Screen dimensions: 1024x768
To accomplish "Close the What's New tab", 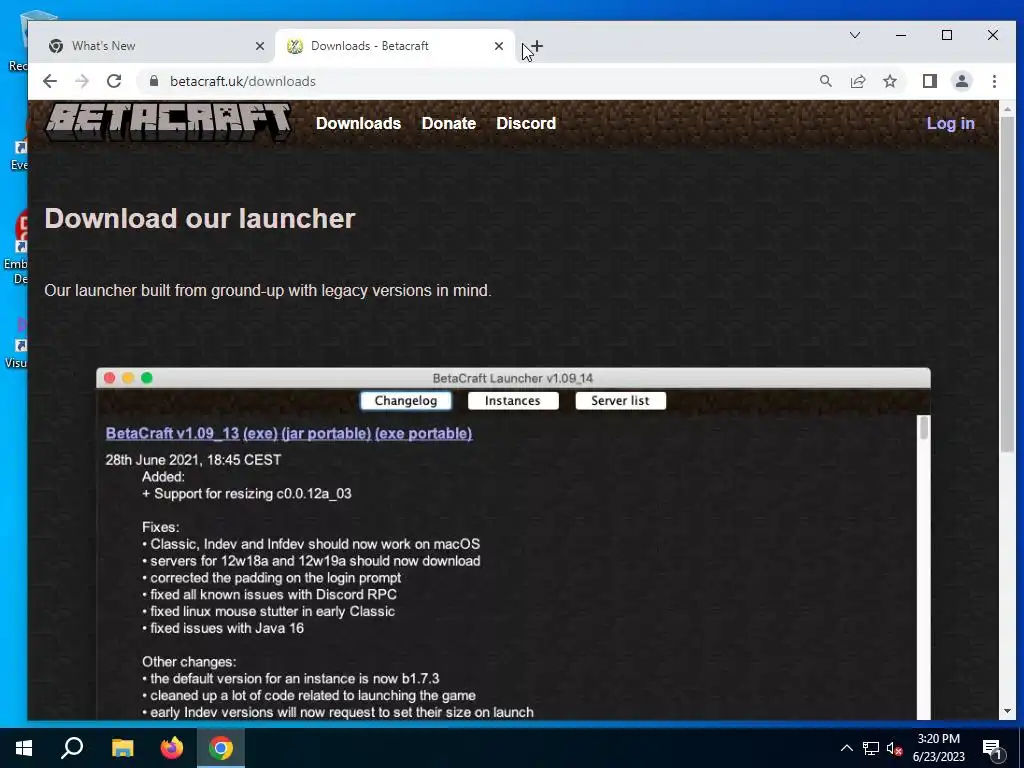I will 259,46.
